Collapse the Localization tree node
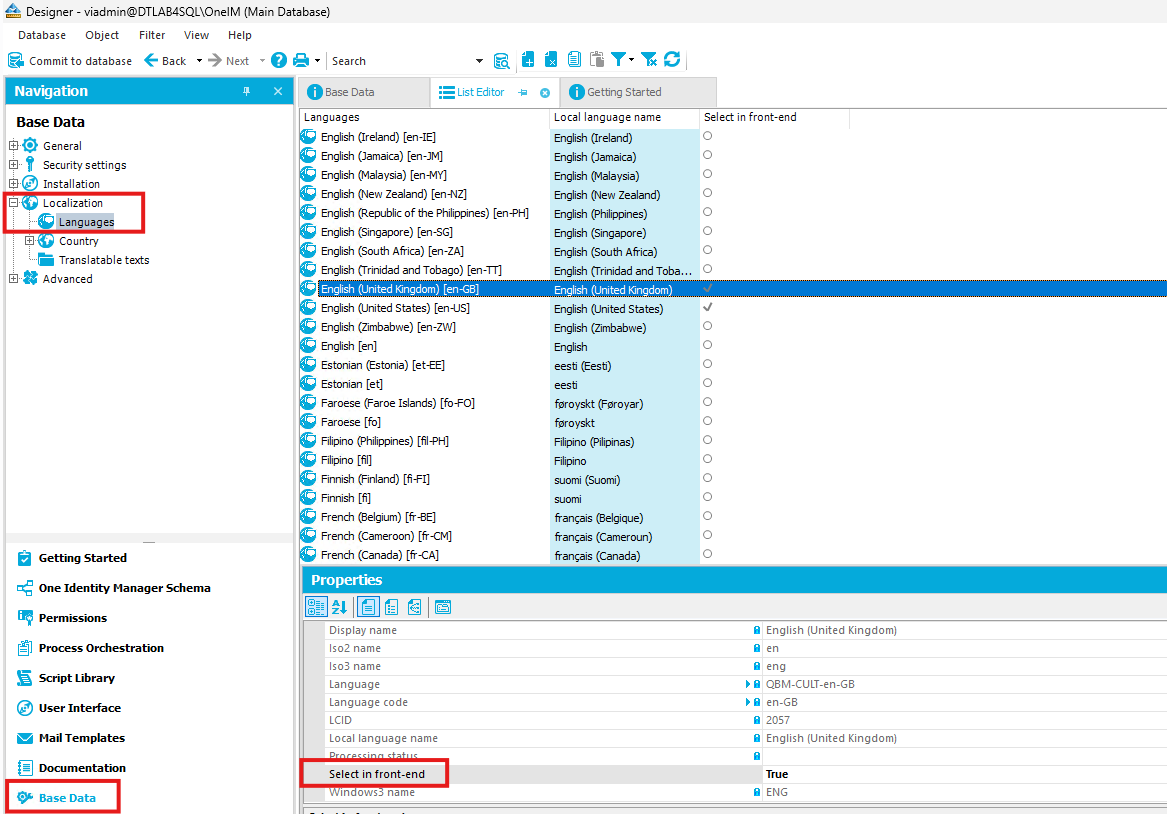 coord(13,202)
